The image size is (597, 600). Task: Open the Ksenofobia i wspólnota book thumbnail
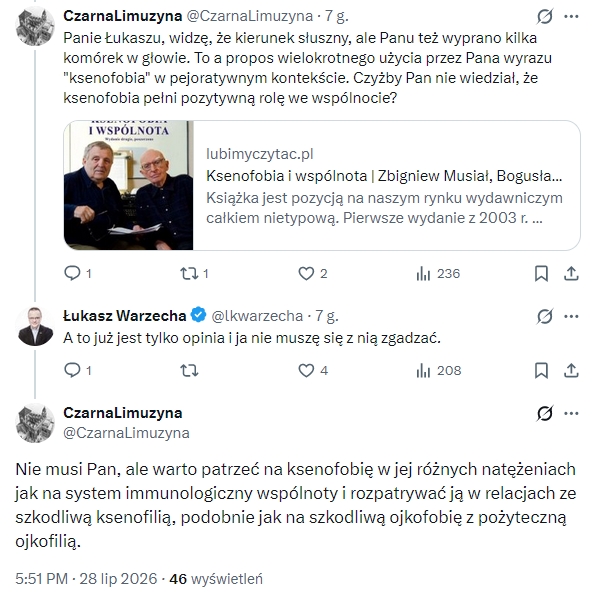129,186
